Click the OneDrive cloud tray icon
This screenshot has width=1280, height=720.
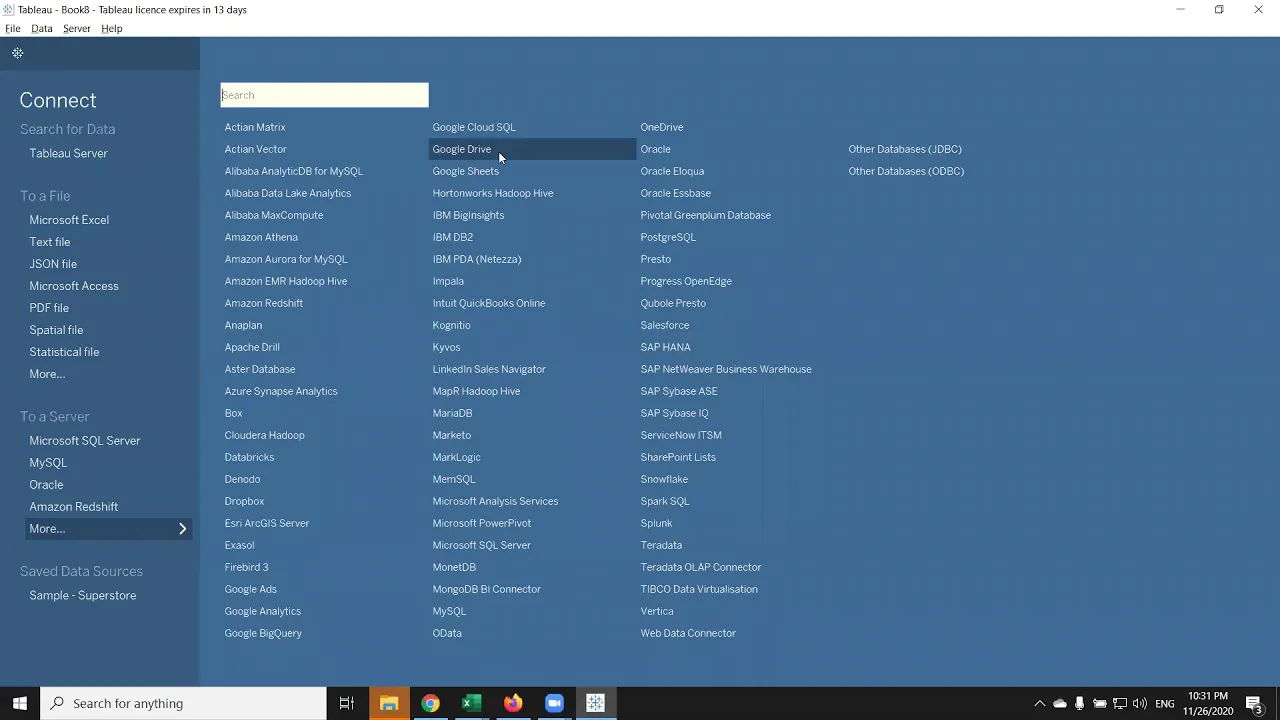click(1060, 704)
